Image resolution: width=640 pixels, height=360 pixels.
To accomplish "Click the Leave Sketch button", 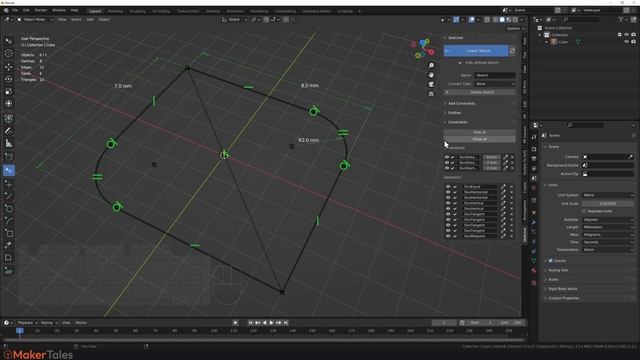I will point(476,51).
